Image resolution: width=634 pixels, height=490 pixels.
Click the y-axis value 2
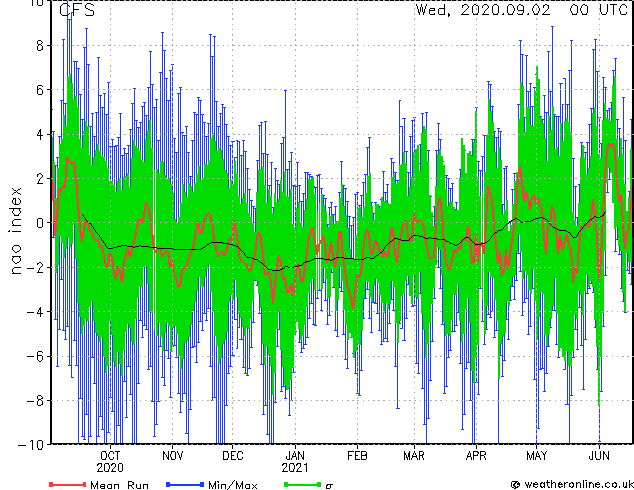[40, 179]
